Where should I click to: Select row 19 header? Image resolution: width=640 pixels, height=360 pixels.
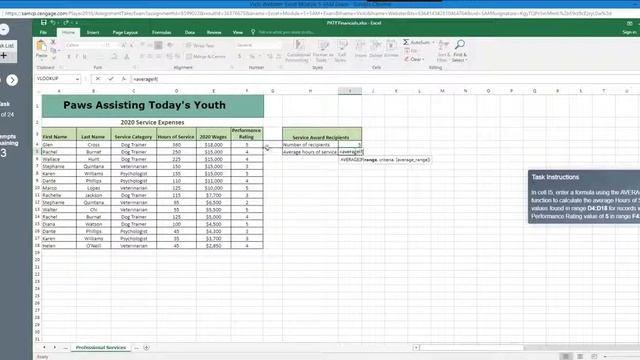click(37, 253)
